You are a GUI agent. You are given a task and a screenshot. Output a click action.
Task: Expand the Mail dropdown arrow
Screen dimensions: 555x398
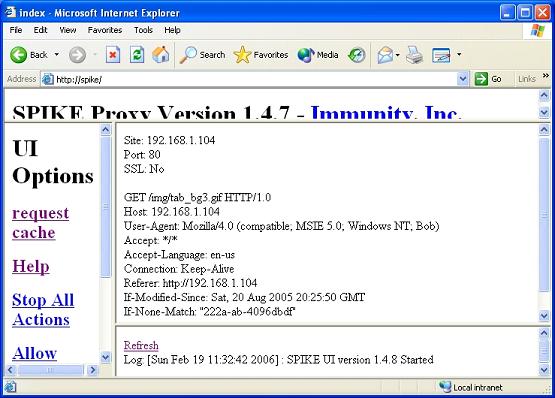[x=397, y=55]
